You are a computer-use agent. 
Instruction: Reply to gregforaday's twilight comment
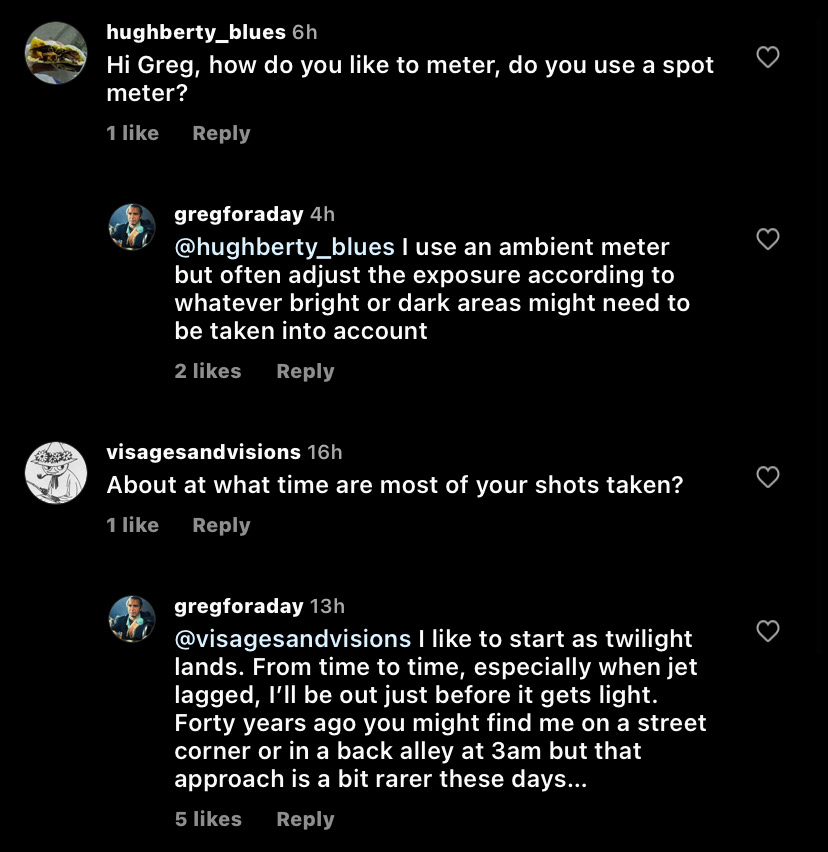(305, 819)
